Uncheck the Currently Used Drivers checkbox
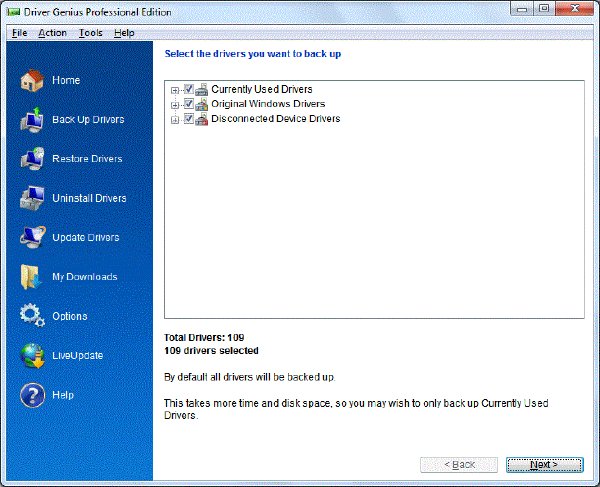The image size is (600, 487). tap(189, 89)
